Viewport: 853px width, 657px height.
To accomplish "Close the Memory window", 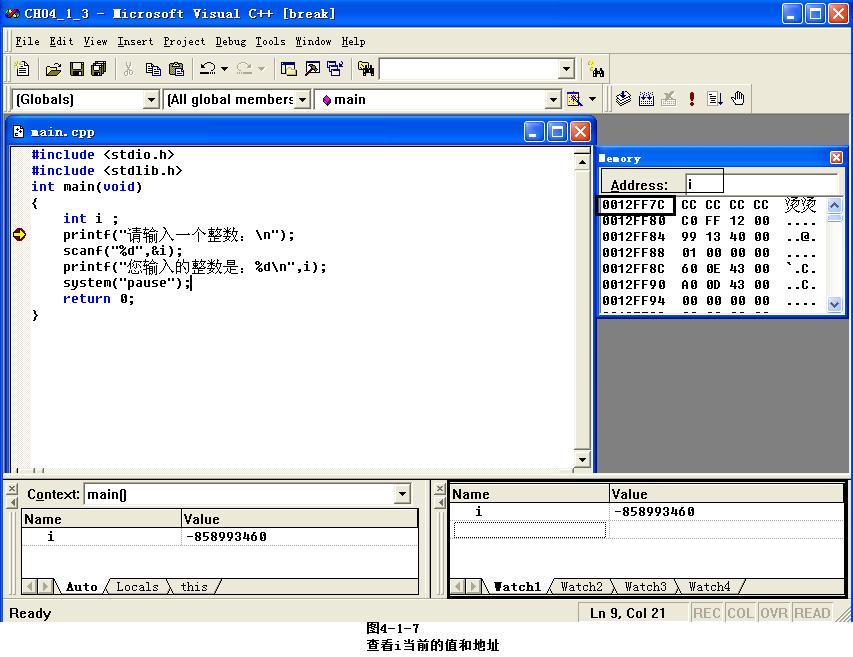I will pos(836,158).
